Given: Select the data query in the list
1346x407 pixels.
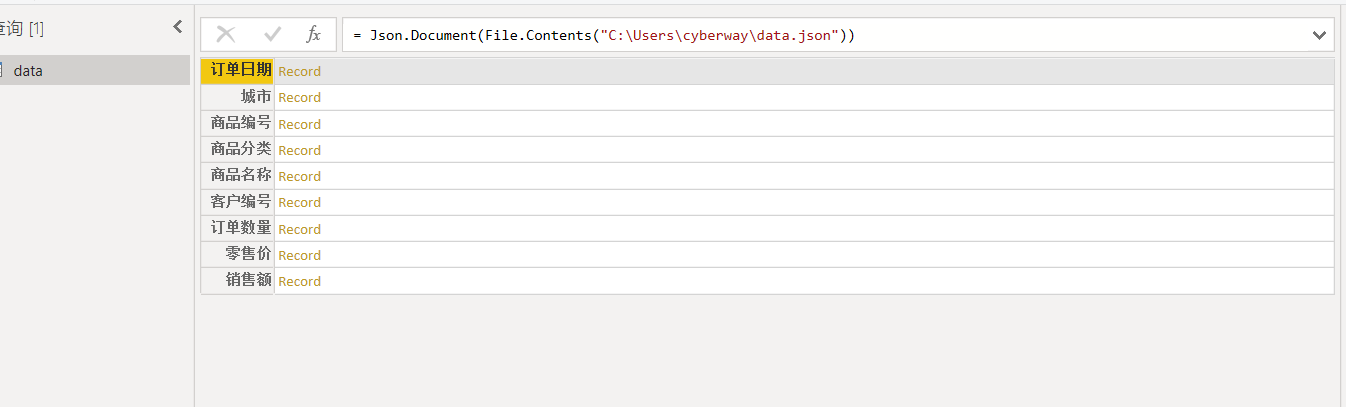Looking at the screenshot, I should [28, 71].
